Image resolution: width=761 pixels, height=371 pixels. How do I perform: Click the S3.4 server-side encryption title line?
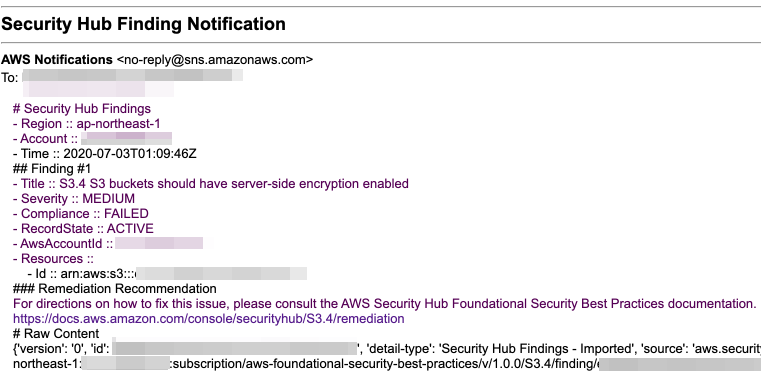(x=211, y=184)
